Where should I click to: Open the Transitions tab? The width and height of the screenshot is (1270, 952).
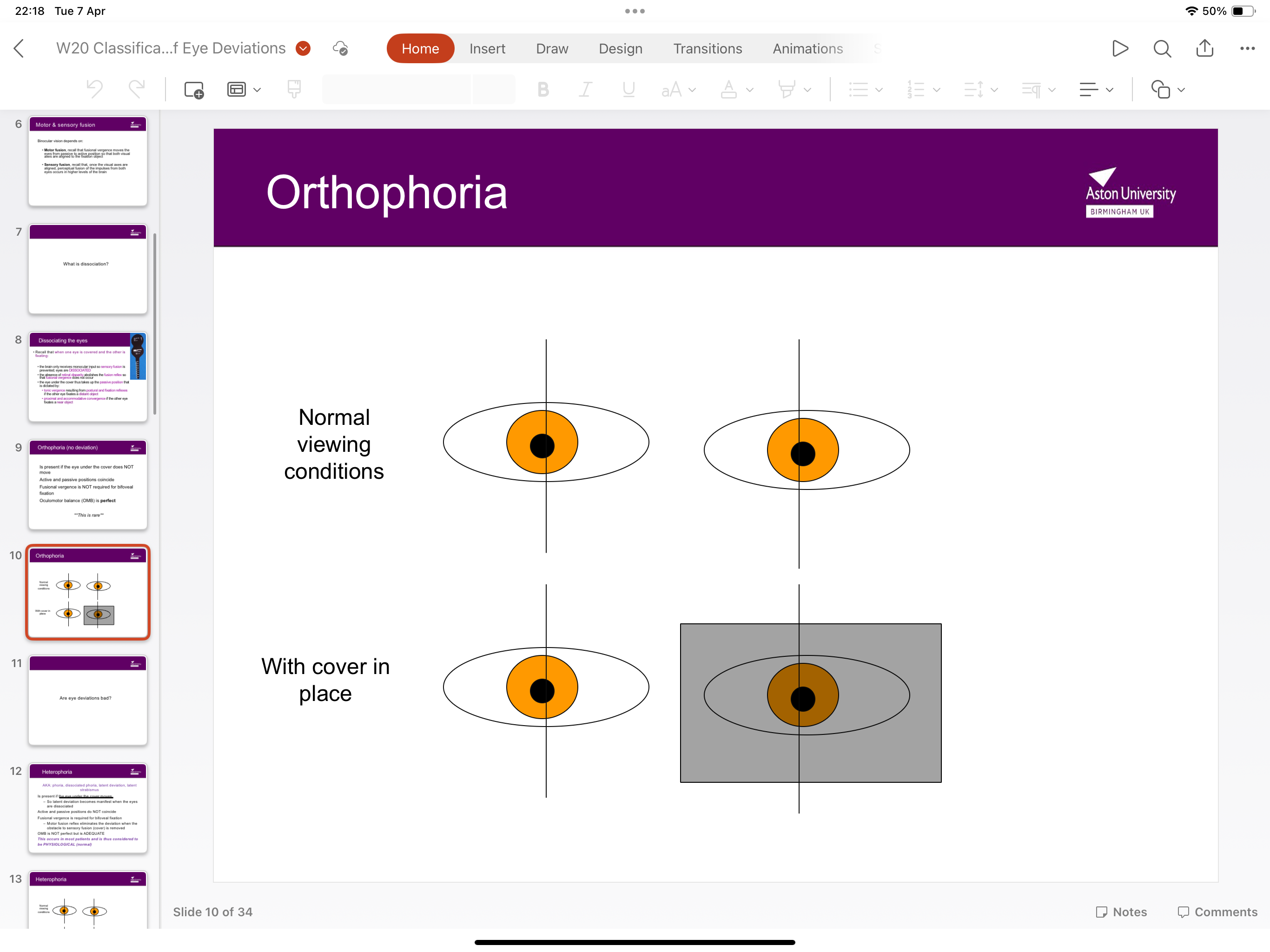pyautogui.click(x=708, y=48)
